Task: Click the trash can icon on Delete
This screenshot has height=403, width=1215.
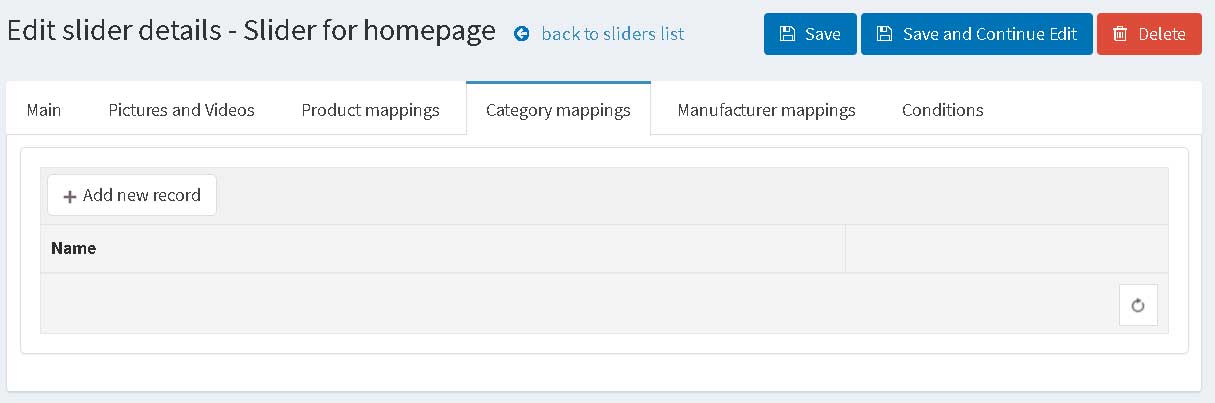Action: click(x=1120, y=34)
